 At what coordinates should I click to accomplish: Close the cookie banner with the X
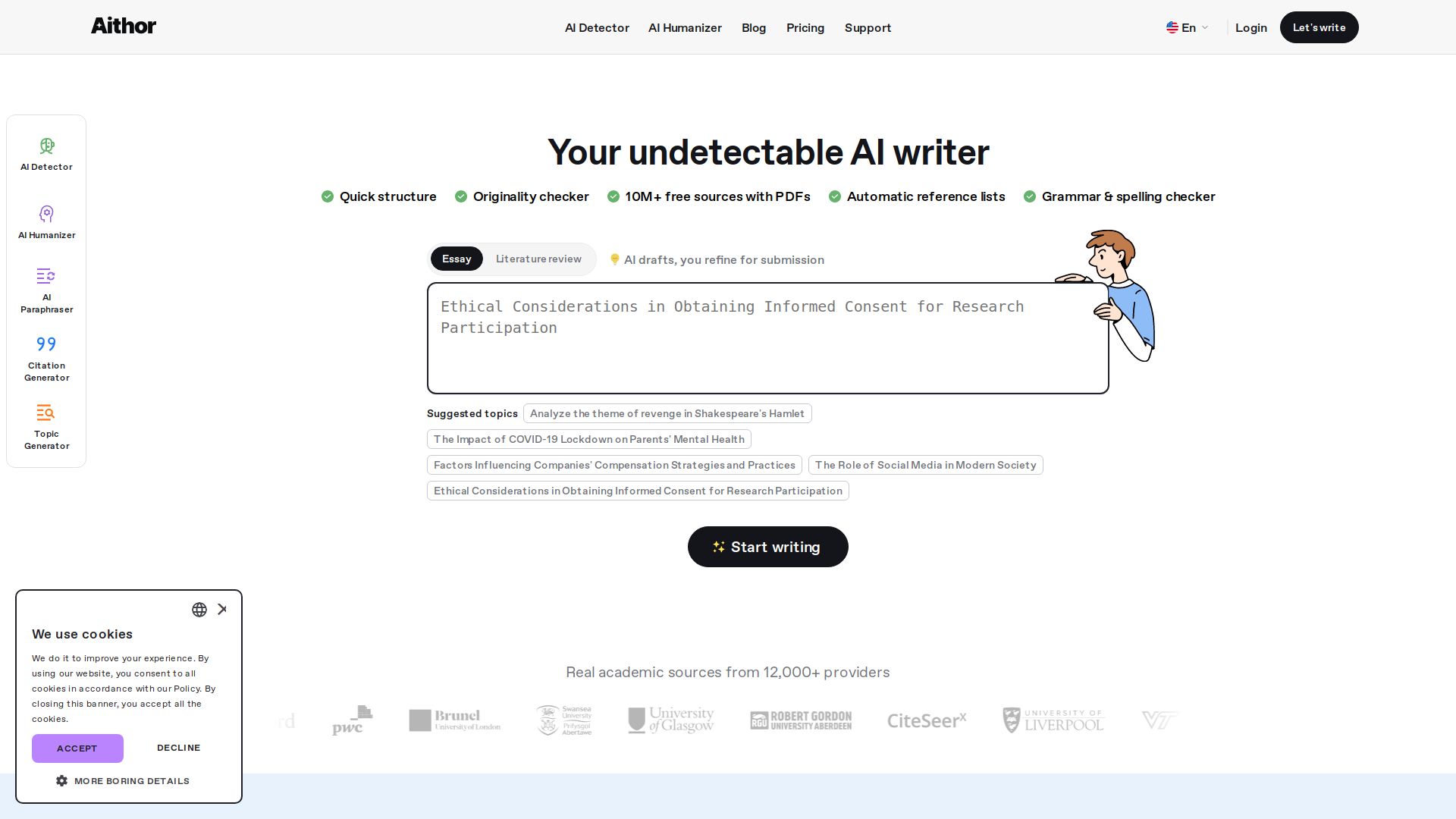pos(222,609)
